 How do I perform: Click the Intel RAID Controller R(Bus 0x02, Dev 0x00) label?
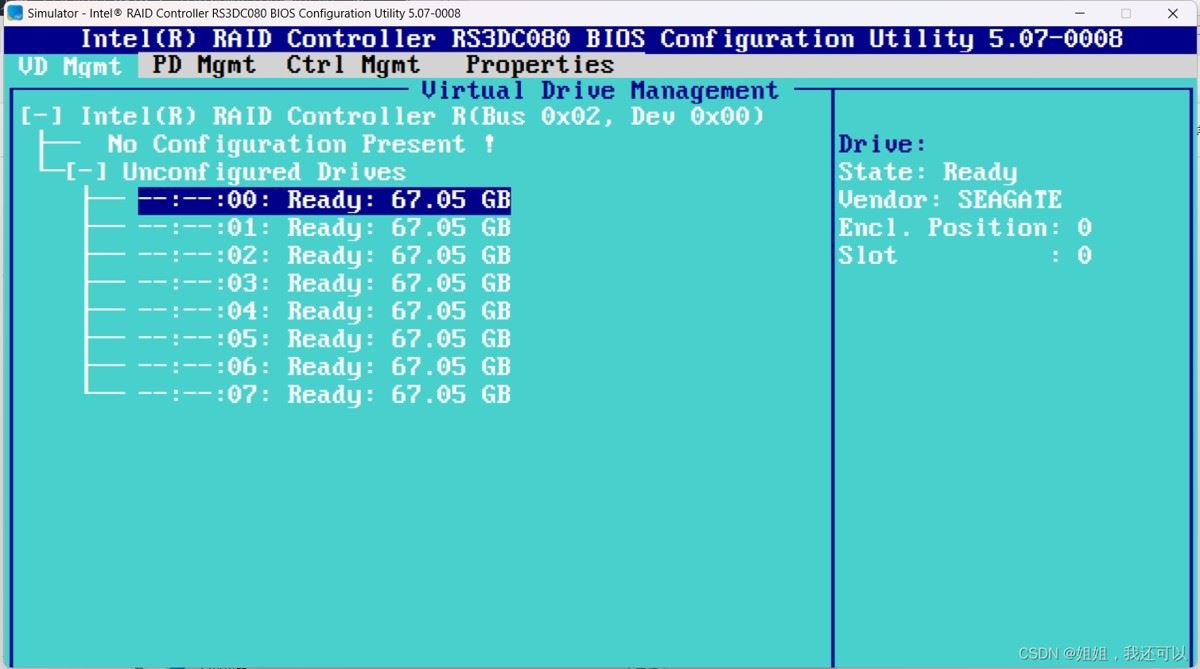point(423,116)
